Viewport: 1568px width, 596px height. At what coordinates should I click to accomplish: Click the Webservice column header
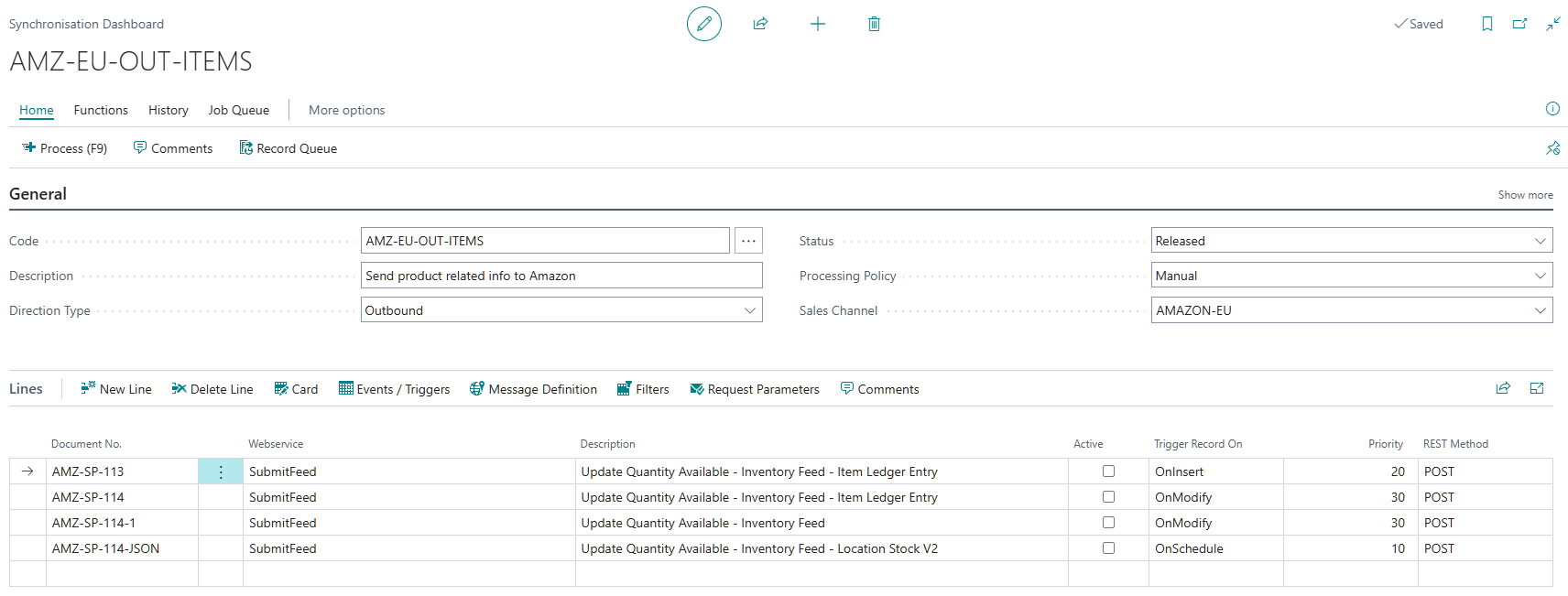click(276, 444)
